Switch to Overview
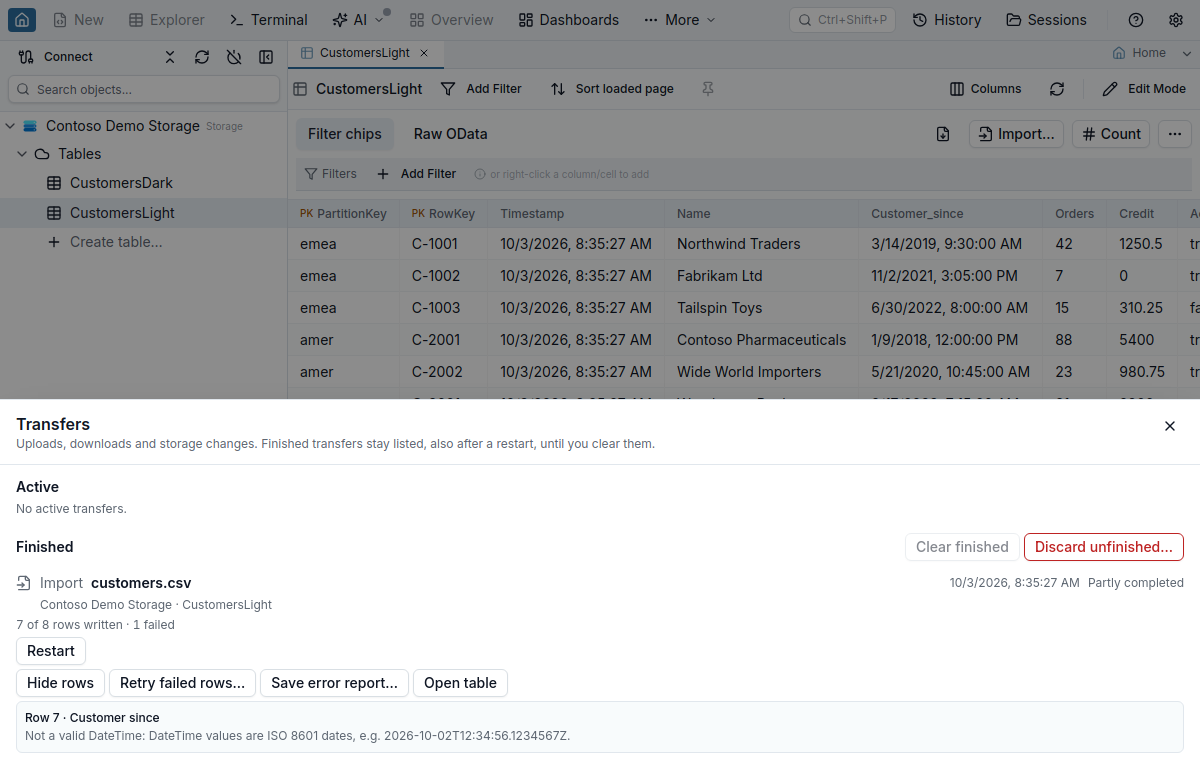 point(451,20)
